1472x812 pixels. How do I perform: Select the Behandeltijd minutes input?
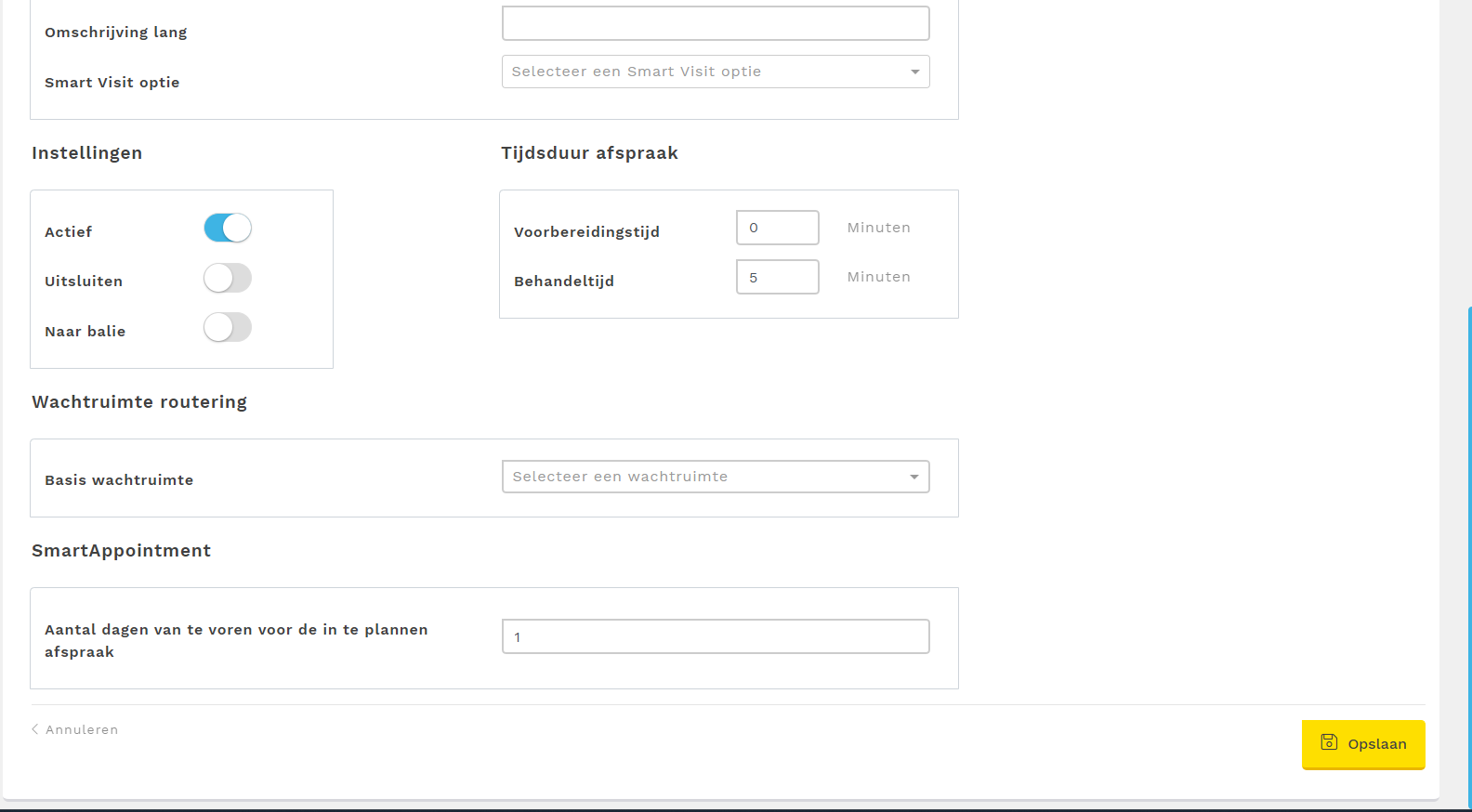(x=777, y=277)
